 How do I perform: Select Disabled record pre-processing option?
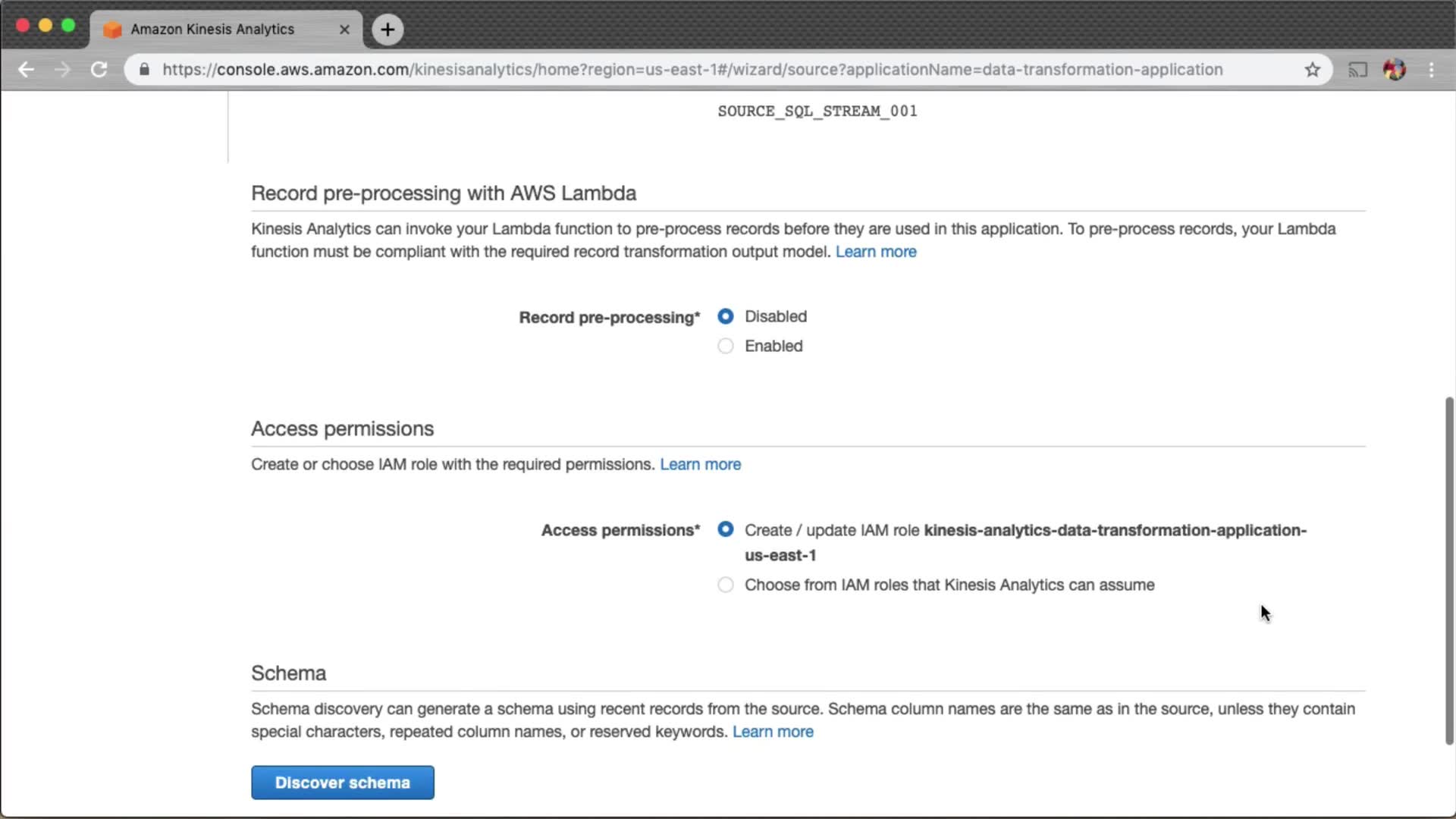tap(726, 316)
